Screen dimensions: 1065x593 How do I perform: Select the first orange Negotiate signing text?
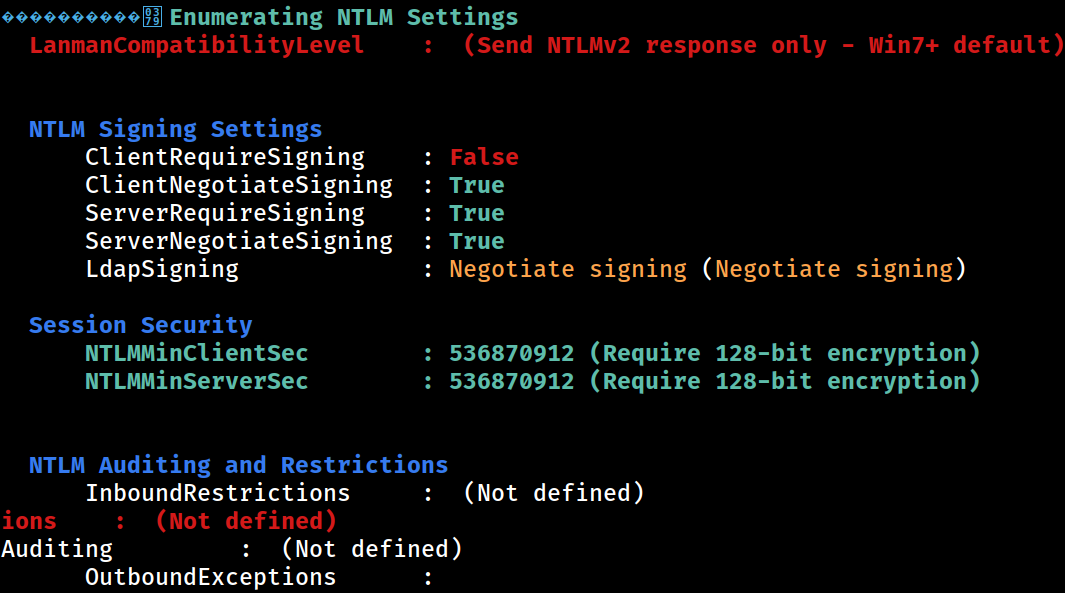click(568, 269)
